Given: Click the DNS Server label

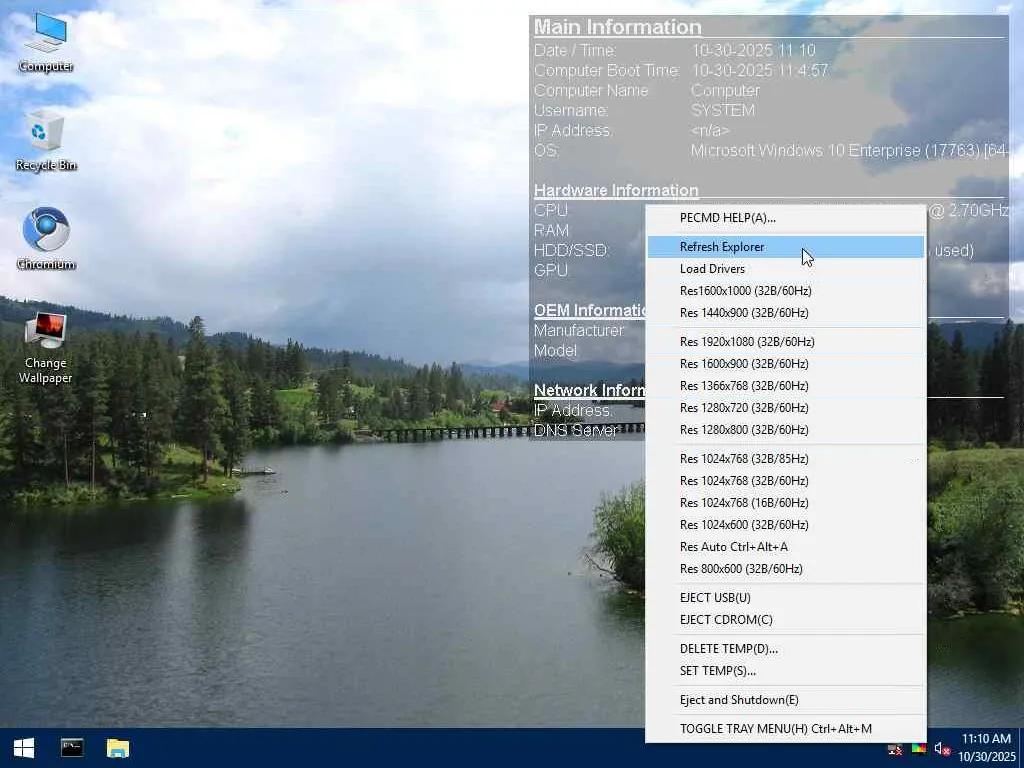Looking at the screenshot, I should (x=575, y=431).
